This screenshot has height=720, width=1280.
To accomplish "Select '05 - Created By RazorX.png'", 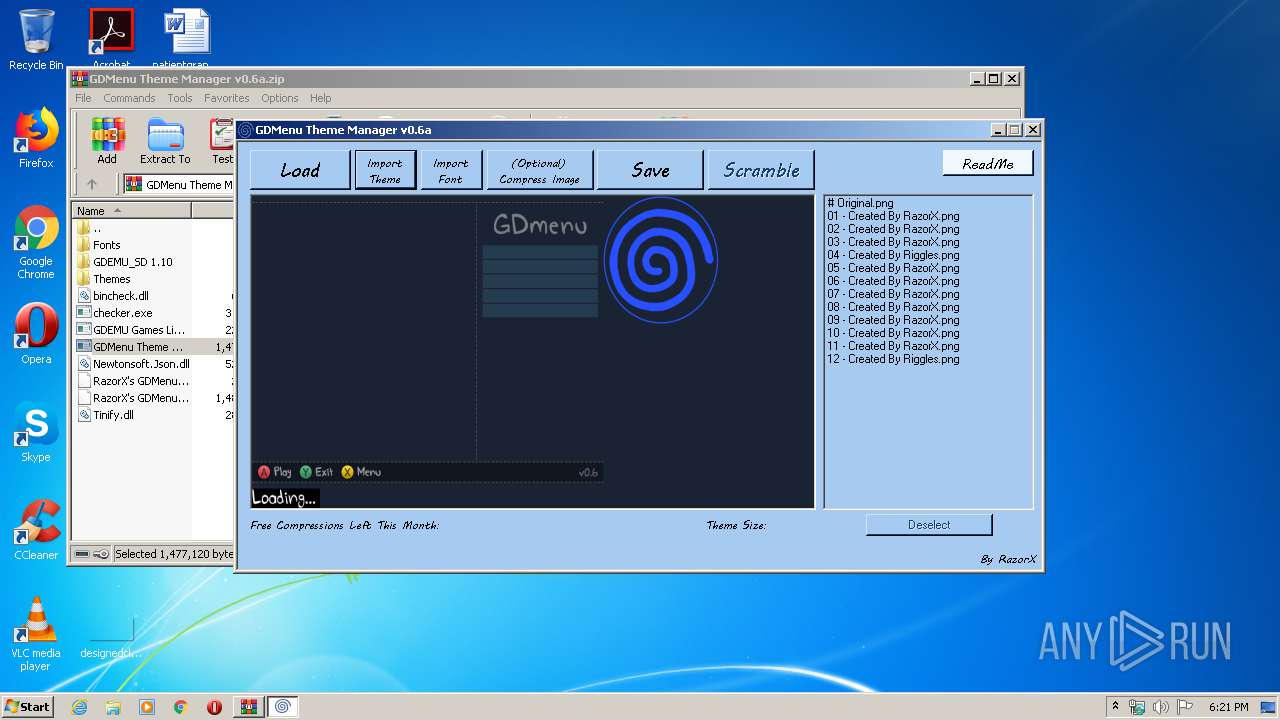I will [x=893, y=268].
